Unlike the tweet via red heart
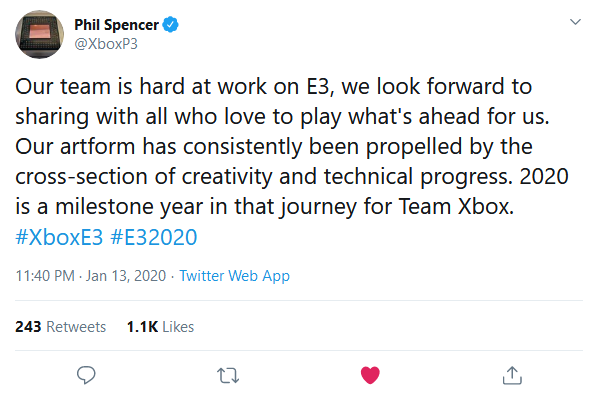Viewport: 598px width, 399px height. [370, 375]
